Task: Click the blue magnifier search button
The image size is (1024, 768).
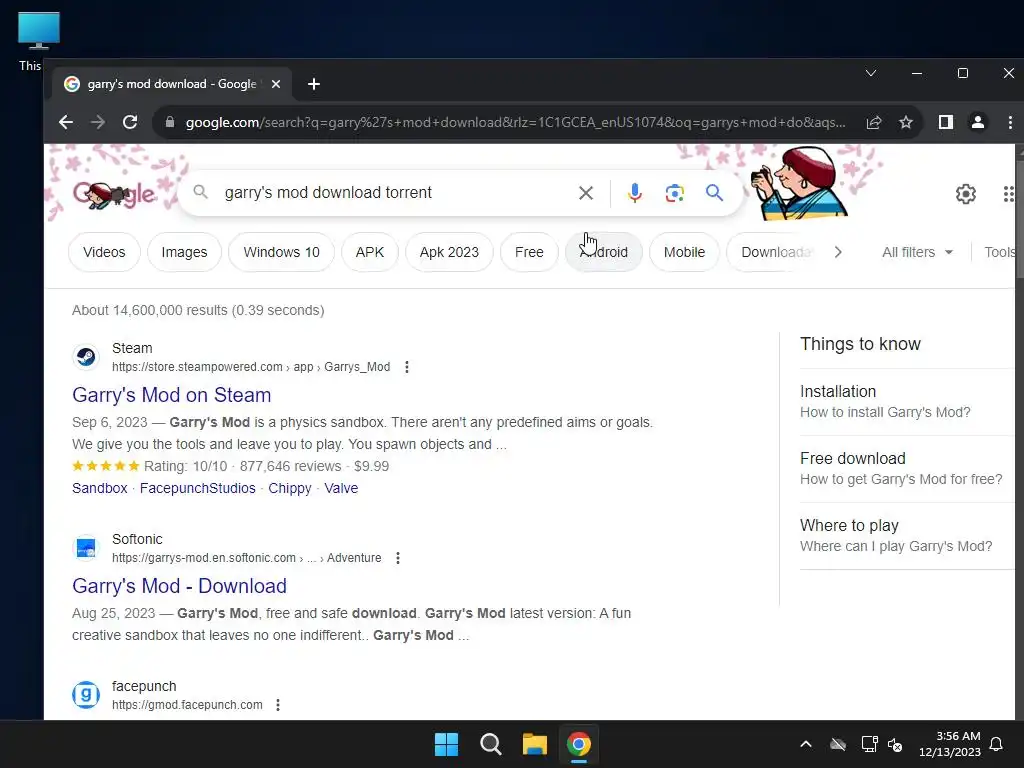Action: pyautogui.click(x=714, y=193)
